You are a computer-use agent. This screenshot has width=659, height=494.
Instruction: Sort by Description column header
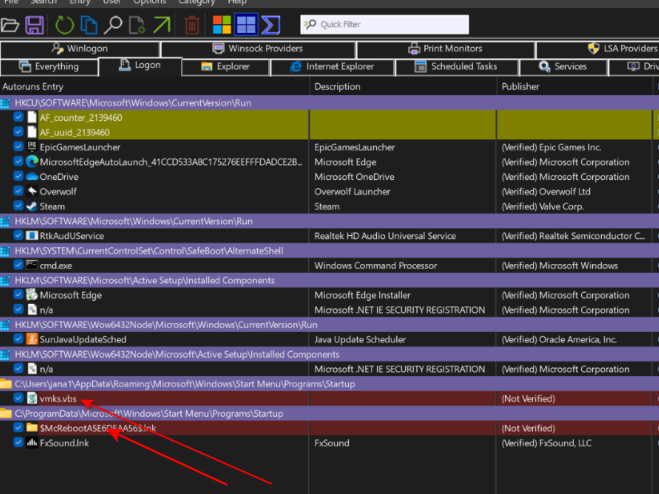coord(403,87)
